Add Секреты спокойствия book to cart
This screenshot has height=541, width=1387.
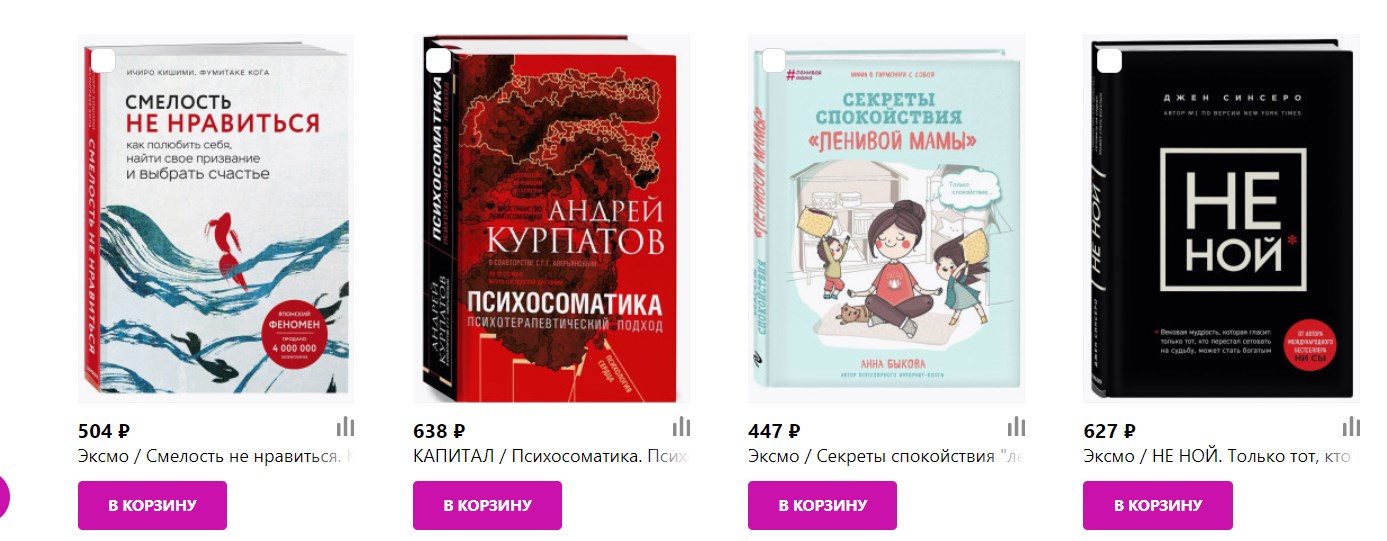pos(822,505)
